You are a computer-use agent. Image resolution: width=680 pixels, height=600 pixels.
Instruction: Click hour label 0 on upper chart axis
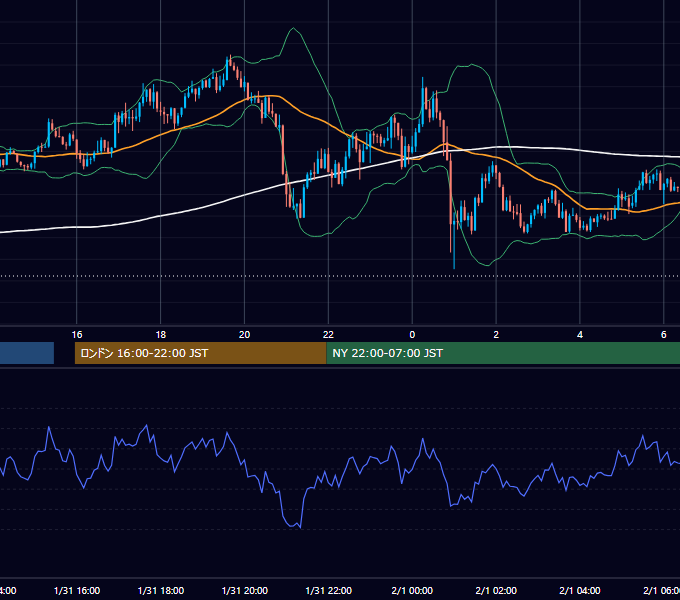pos(412,335)
